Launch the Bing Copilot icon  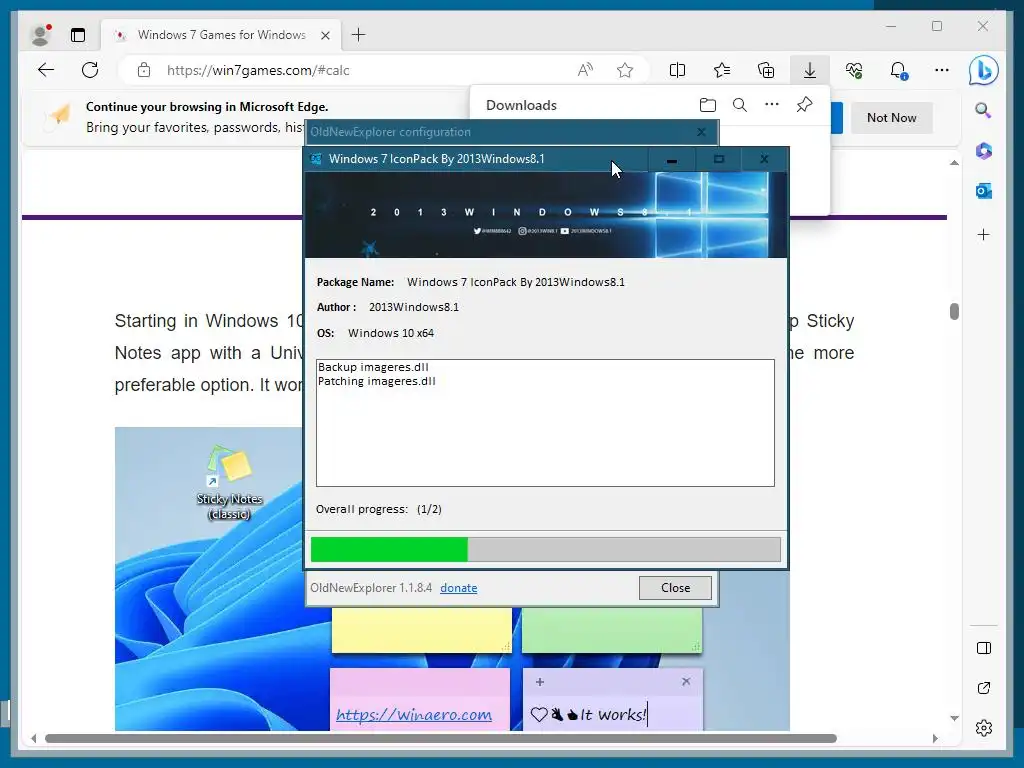tap(984, 70)
